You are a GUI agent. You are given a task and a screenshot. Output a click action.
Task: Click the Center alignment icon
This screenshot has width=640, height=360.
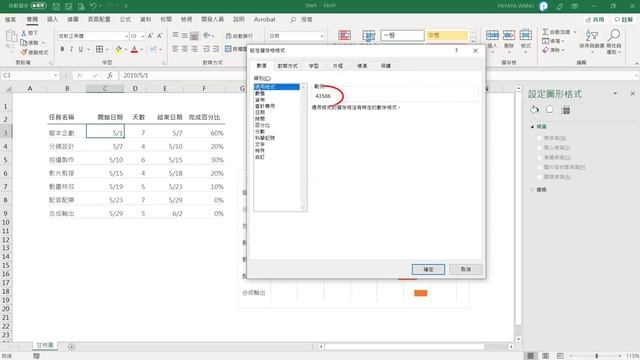click(x=184, y=49)
